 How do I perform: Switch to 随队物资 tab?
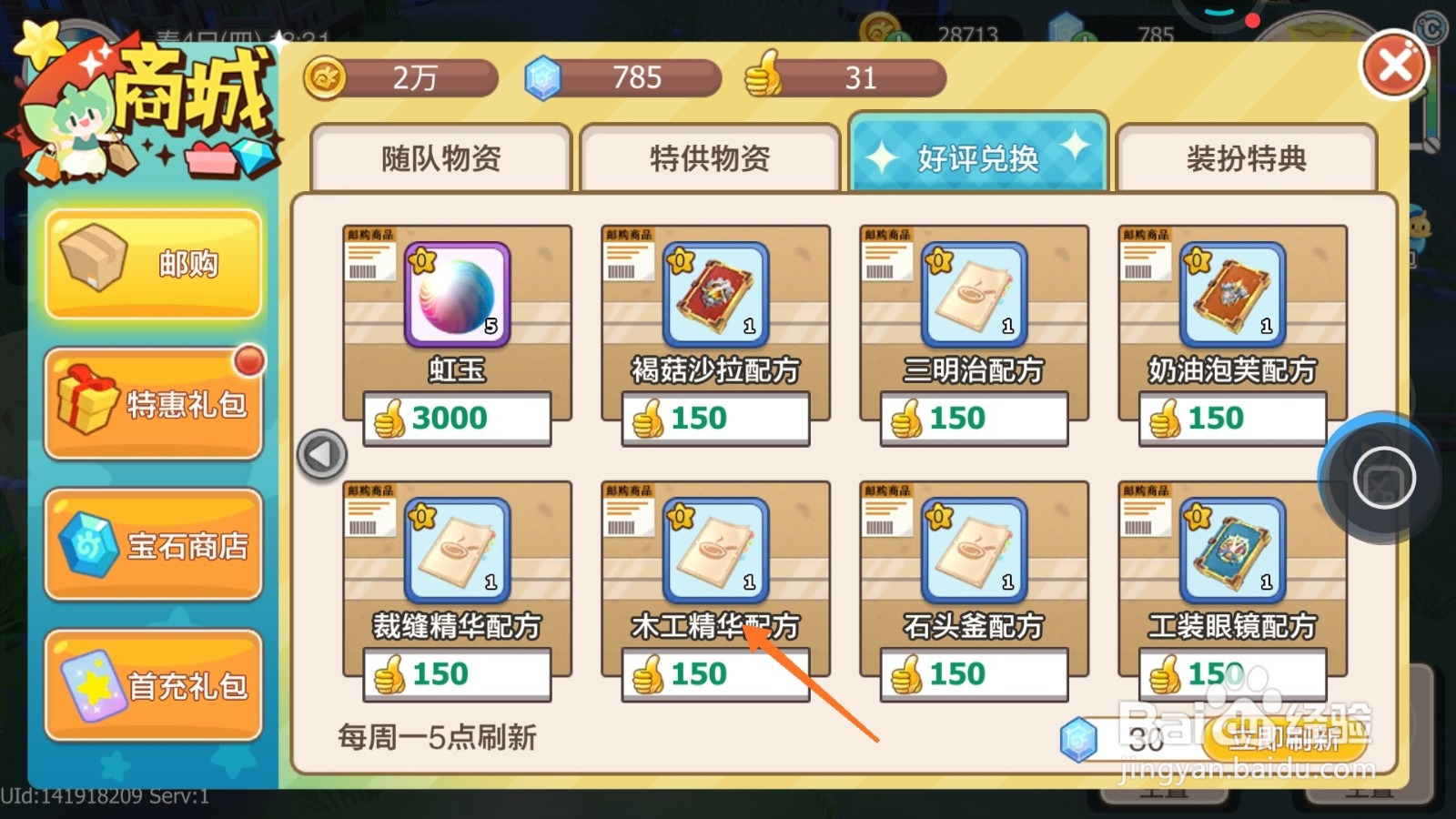(x=441, y=158)
